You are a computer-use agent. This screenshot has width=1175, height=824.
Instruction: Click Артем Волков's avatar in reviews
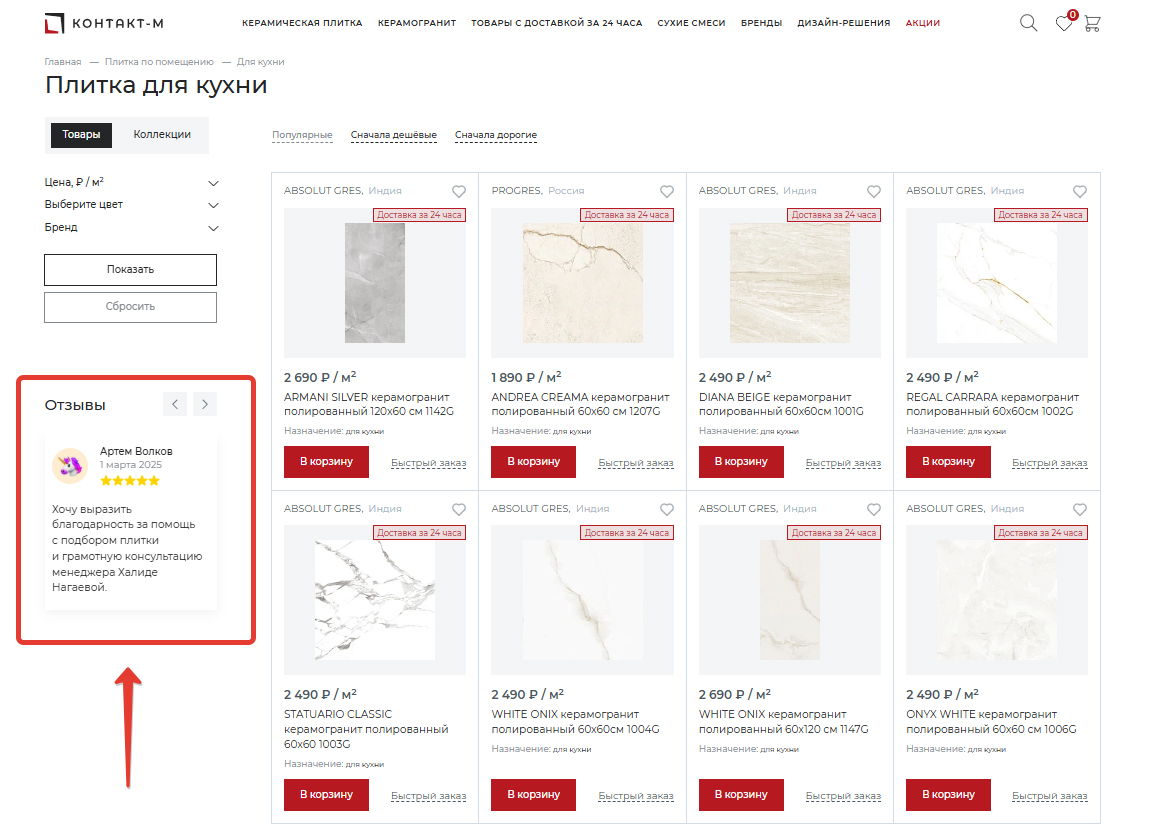[70, 466]
